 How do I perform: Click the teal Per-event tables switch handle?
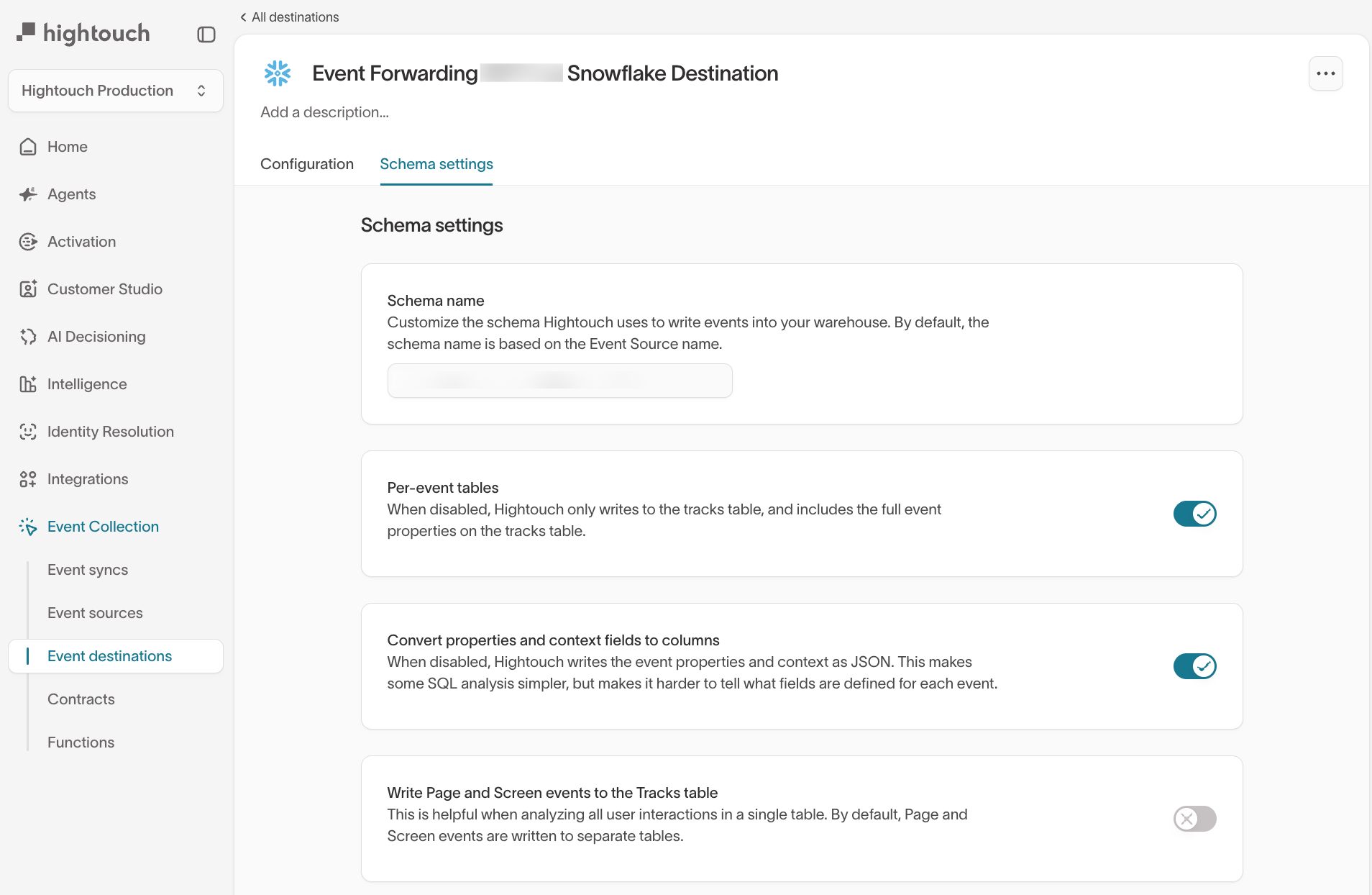tap(1203, 514)
